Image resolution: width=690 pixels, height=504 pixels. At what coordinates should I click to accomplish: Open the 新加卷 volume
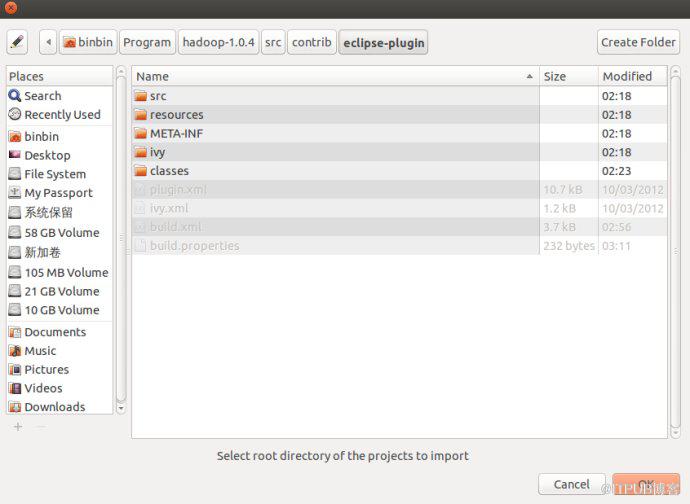(x=60, y=252)
